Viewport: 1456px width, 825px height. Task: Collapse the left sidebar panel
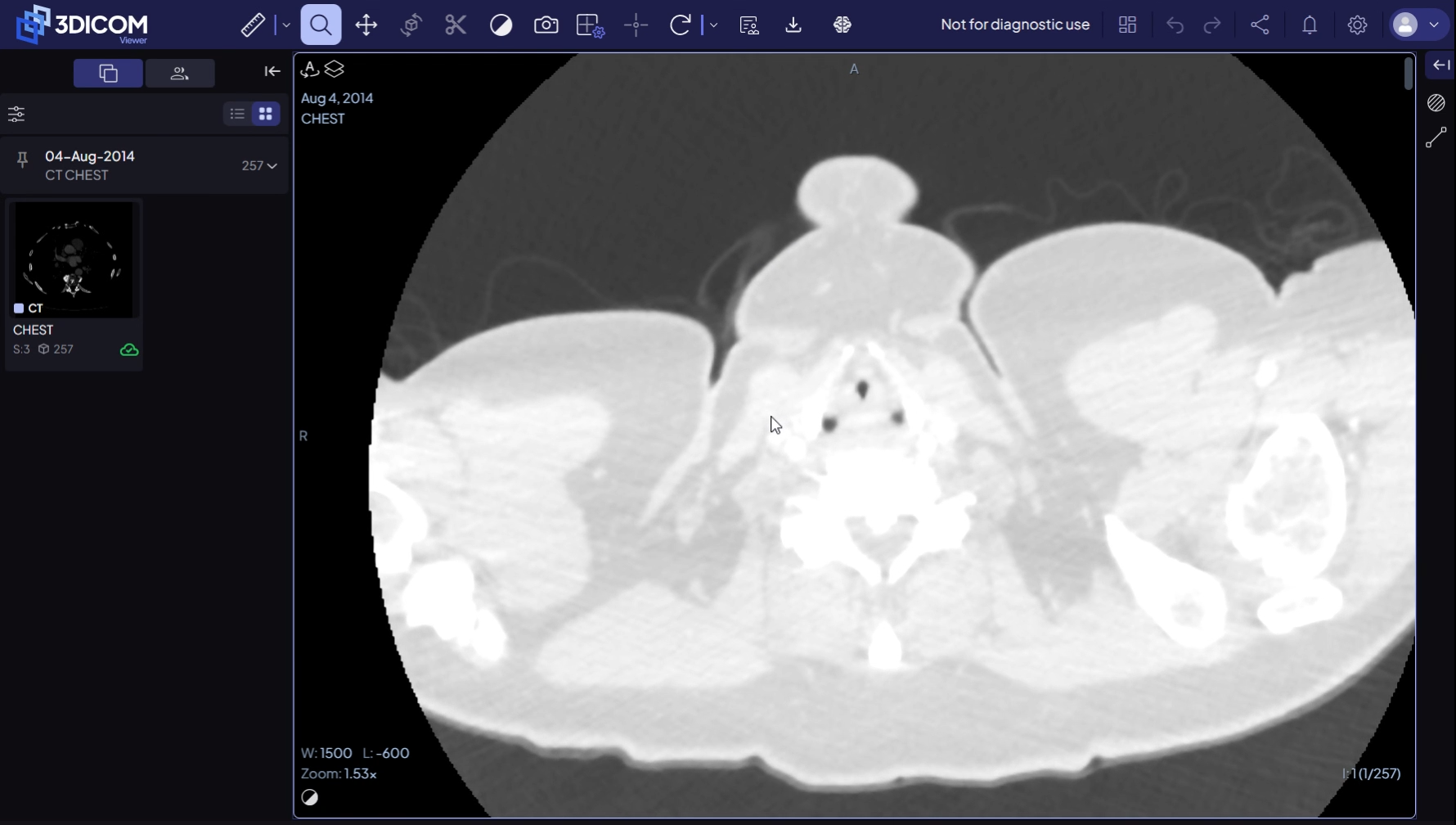272,72
